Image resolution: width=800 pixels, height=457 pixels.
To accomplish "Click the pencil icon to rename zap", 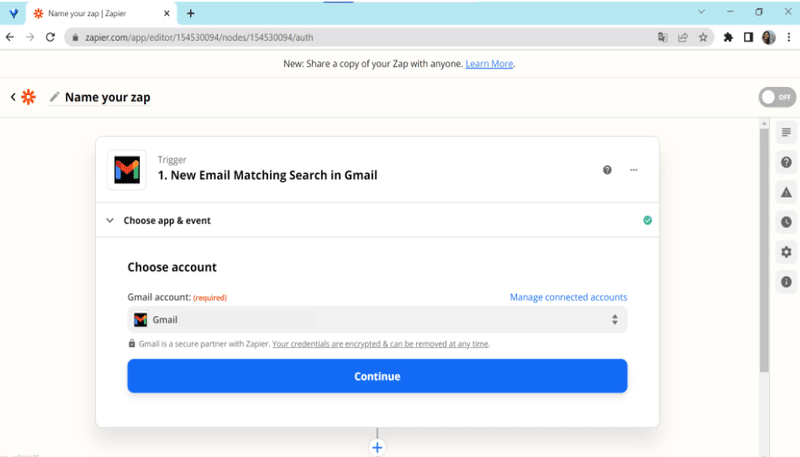I will (x=55, y=96).
